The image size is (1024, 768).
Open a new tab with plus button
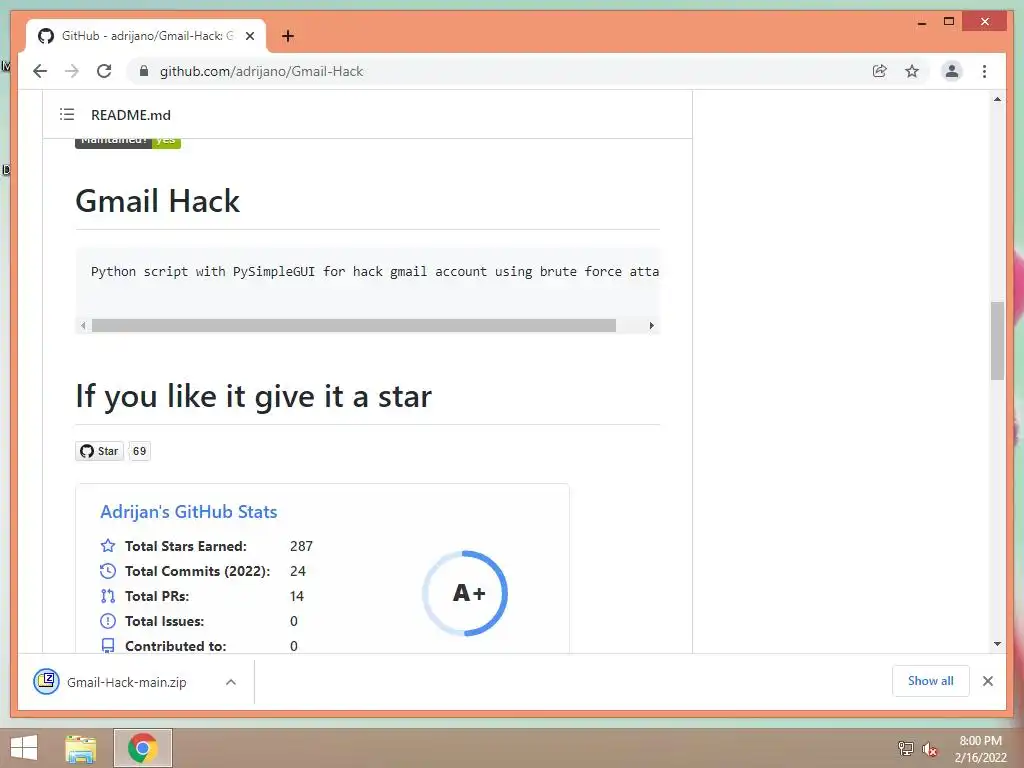point(288,36)
